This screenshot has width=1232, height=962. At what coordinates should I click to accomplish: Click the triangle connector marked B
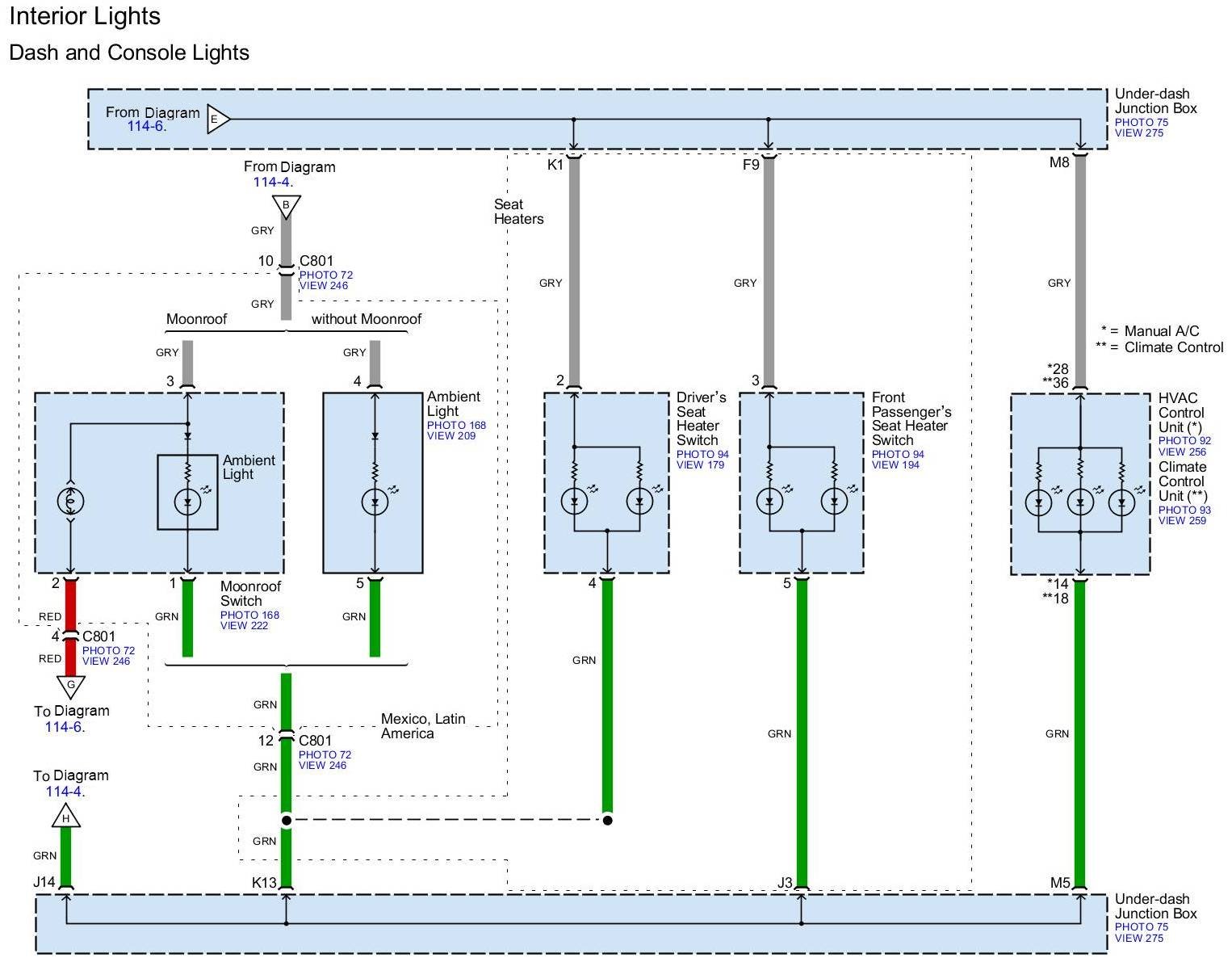click(x=286, y=205)
